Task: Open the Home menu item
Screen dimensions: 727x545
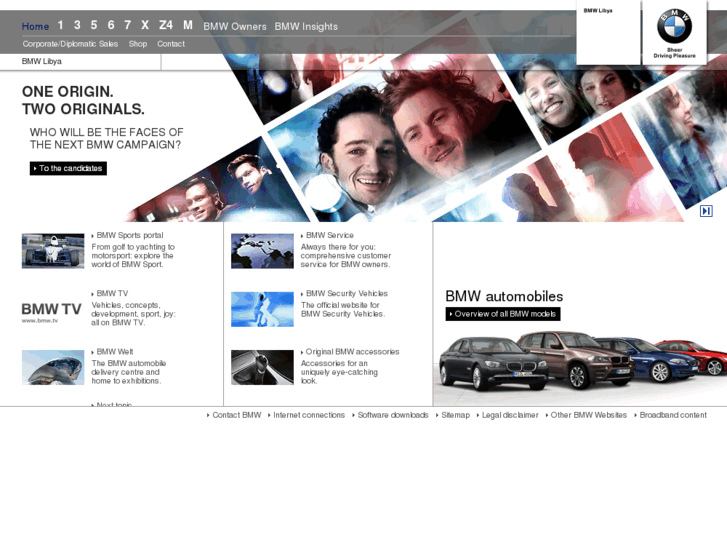Action: pos(35,26)
